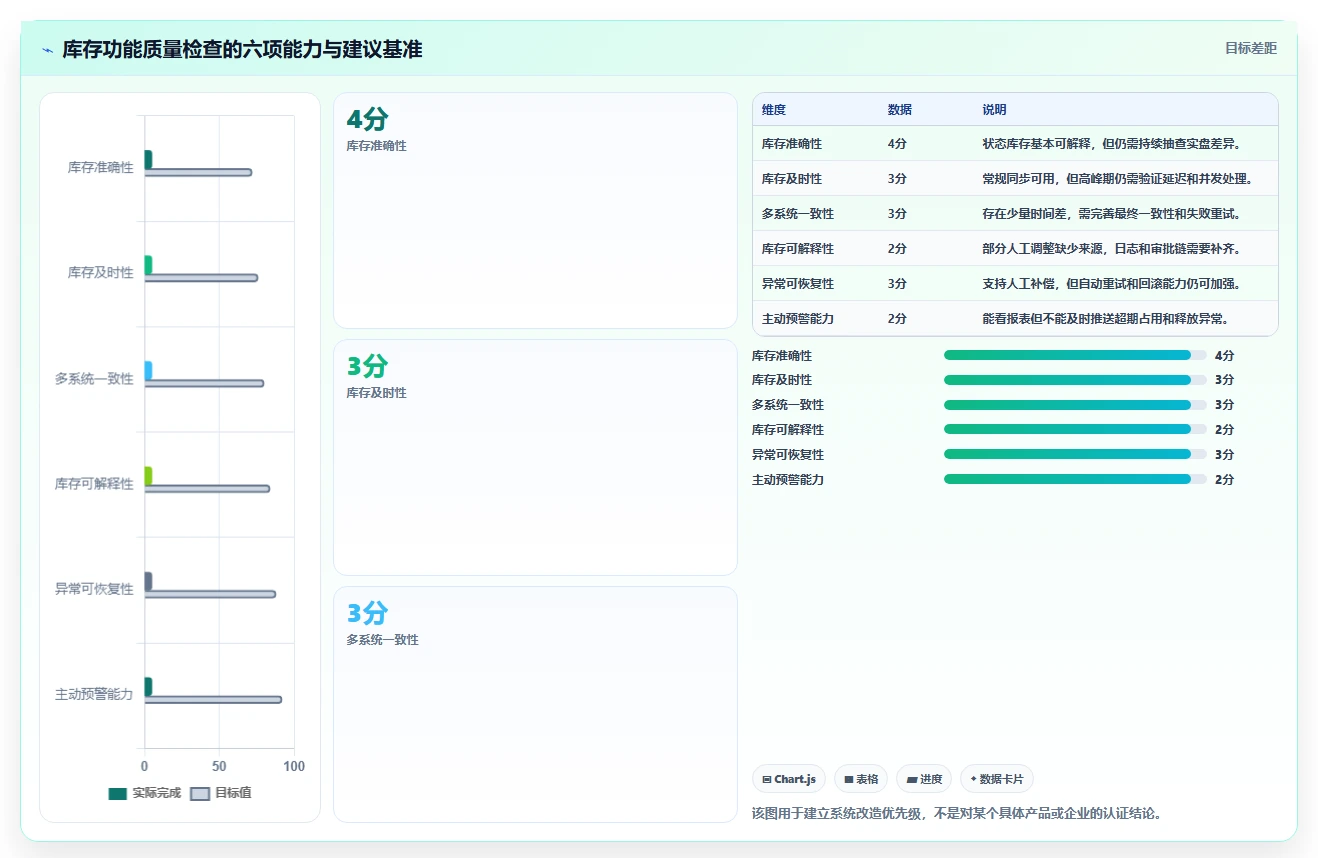Toggle the 目标值 legend item
Image resolution: width=1318 pixels, height=858 pixels.
coord(221,793)
